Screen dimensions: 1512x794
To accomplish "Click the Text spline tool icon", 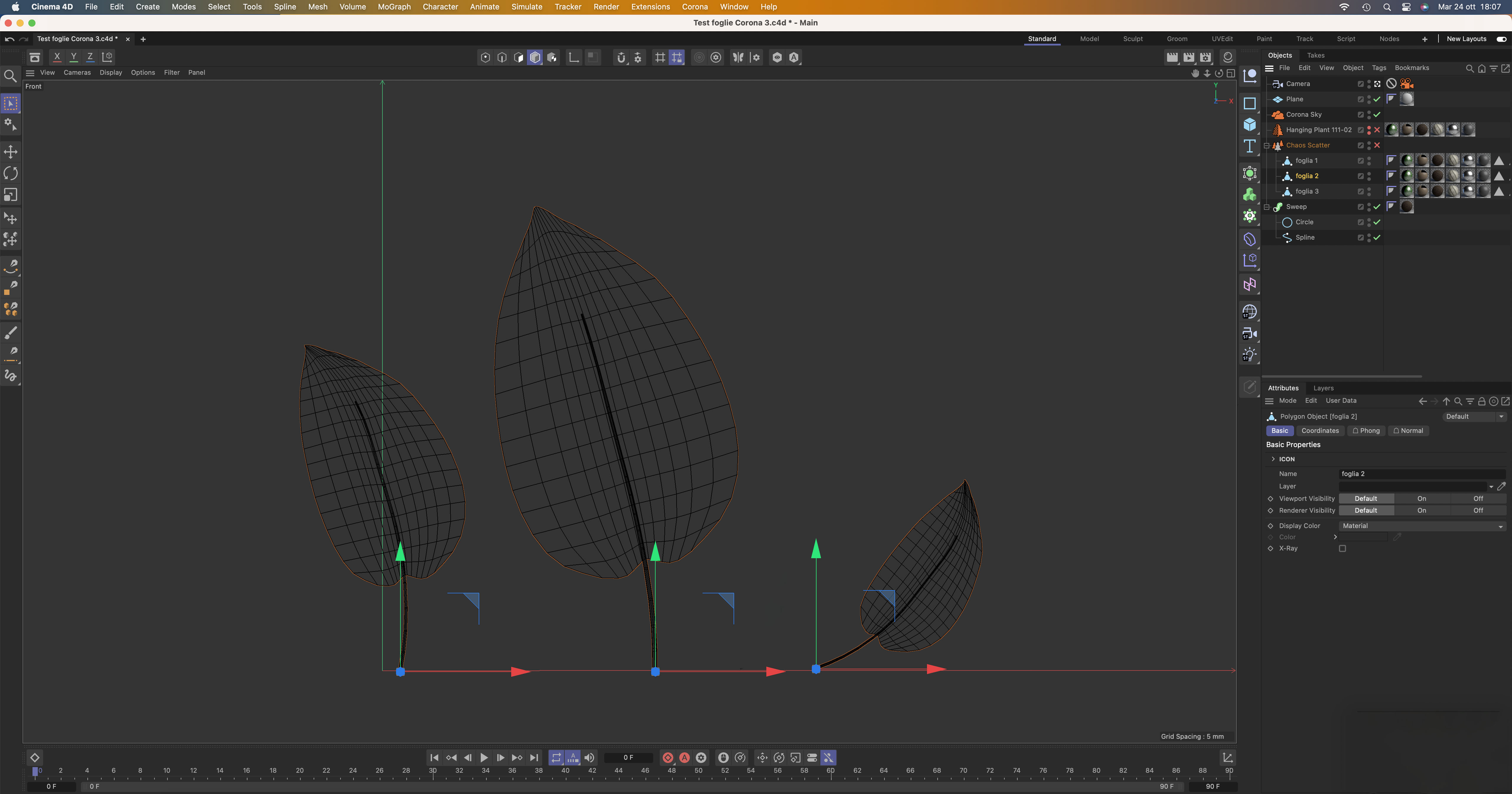I will [1250, 146].
